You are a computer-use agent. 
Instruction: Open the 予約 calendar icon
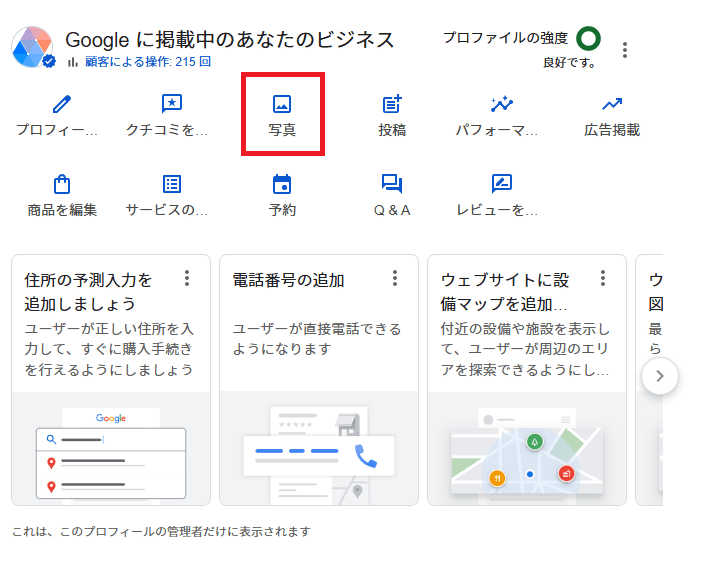(x=282, y=184)
